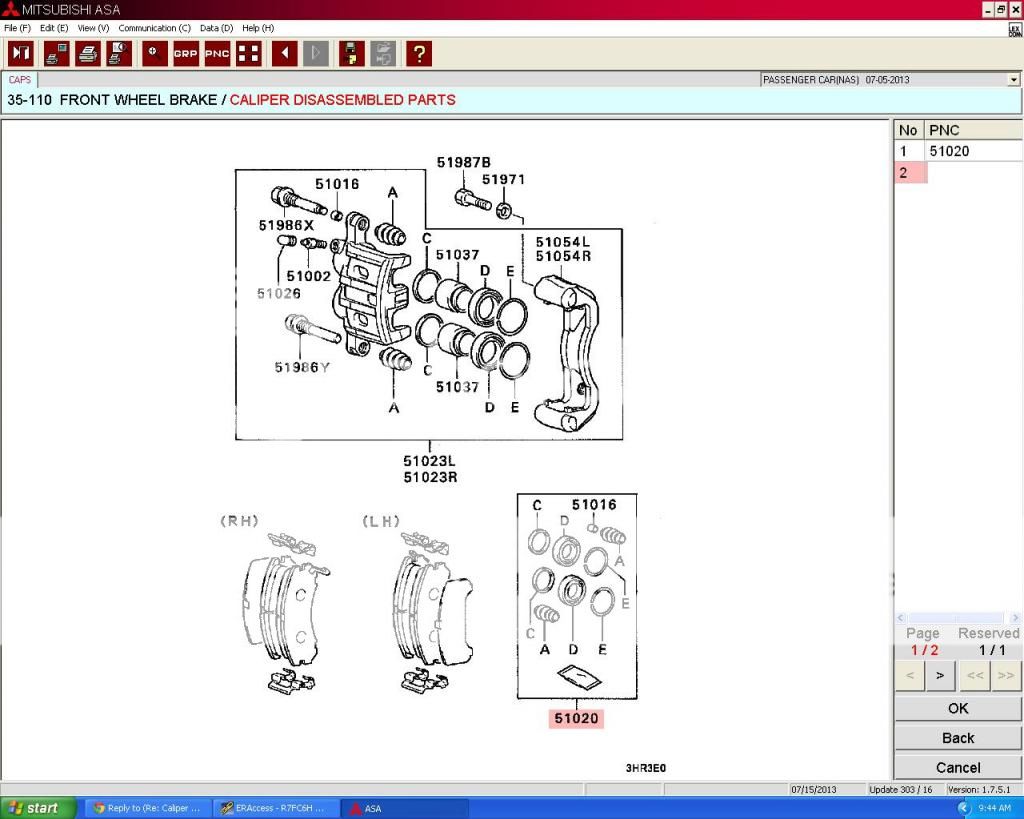Screen dimensions: 1024x819
Task: Click the OK button
Action: coord(957,708)
